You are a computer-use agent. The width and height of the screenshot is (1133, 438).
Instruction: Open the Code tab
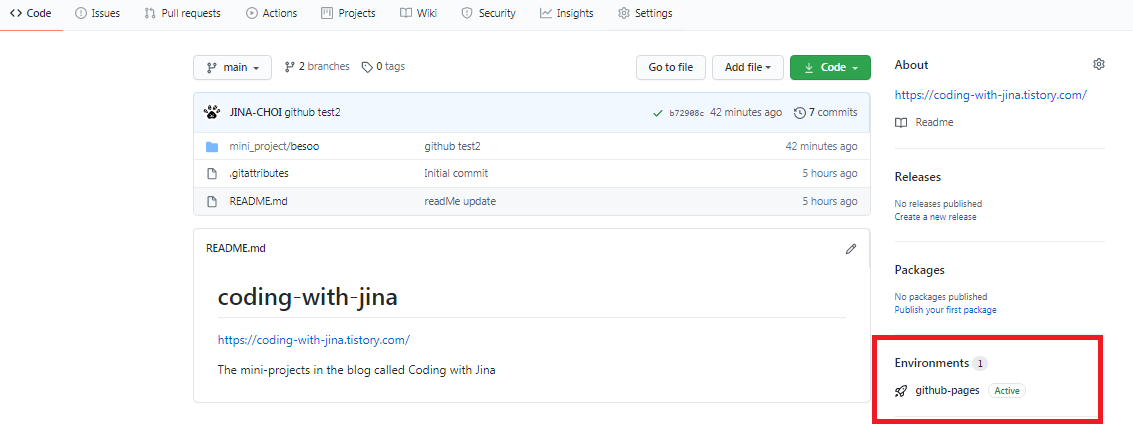[x=31, y=13]
